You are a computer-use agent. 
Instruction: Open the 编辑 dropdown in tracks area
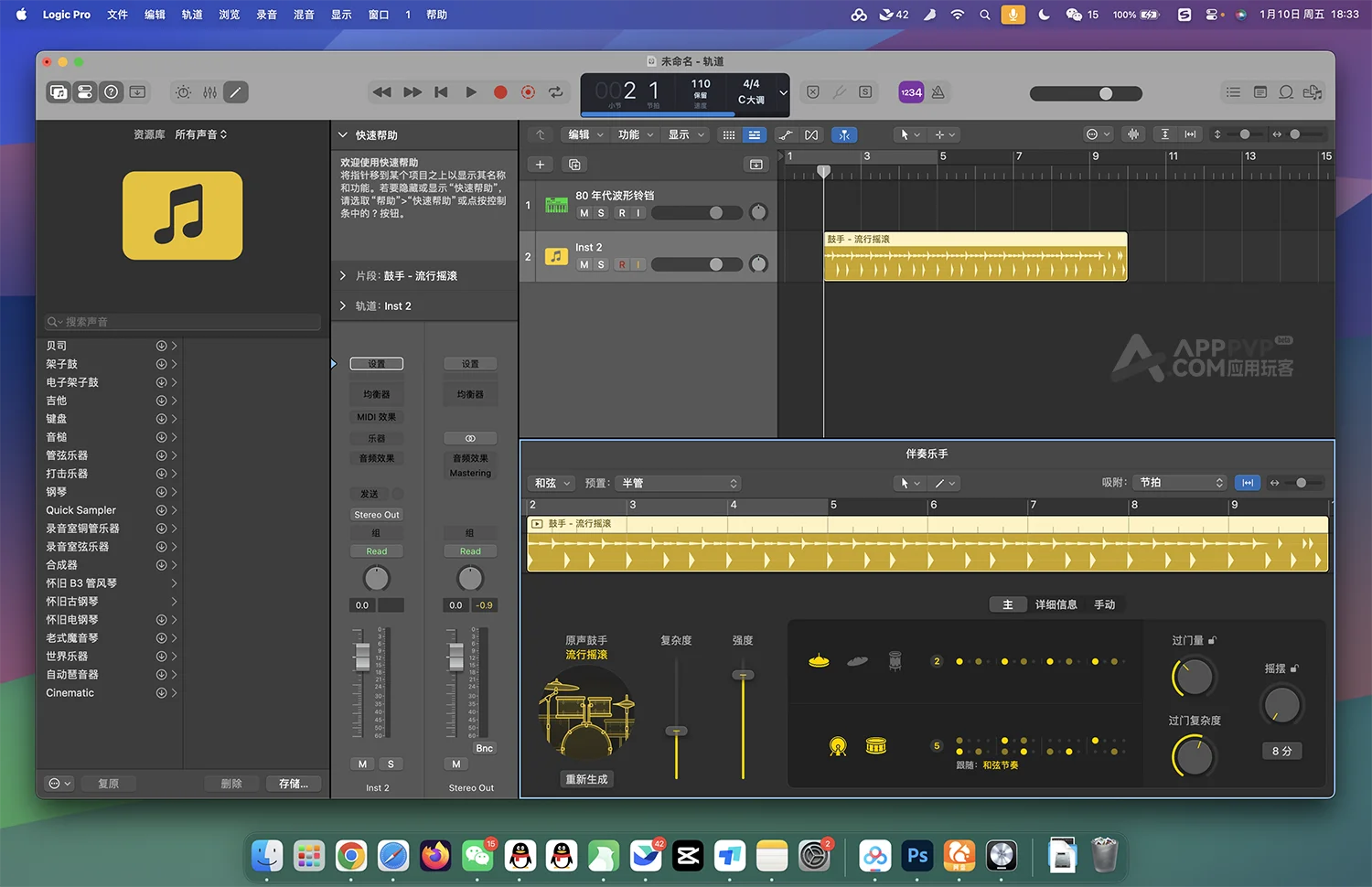(585, 134)
